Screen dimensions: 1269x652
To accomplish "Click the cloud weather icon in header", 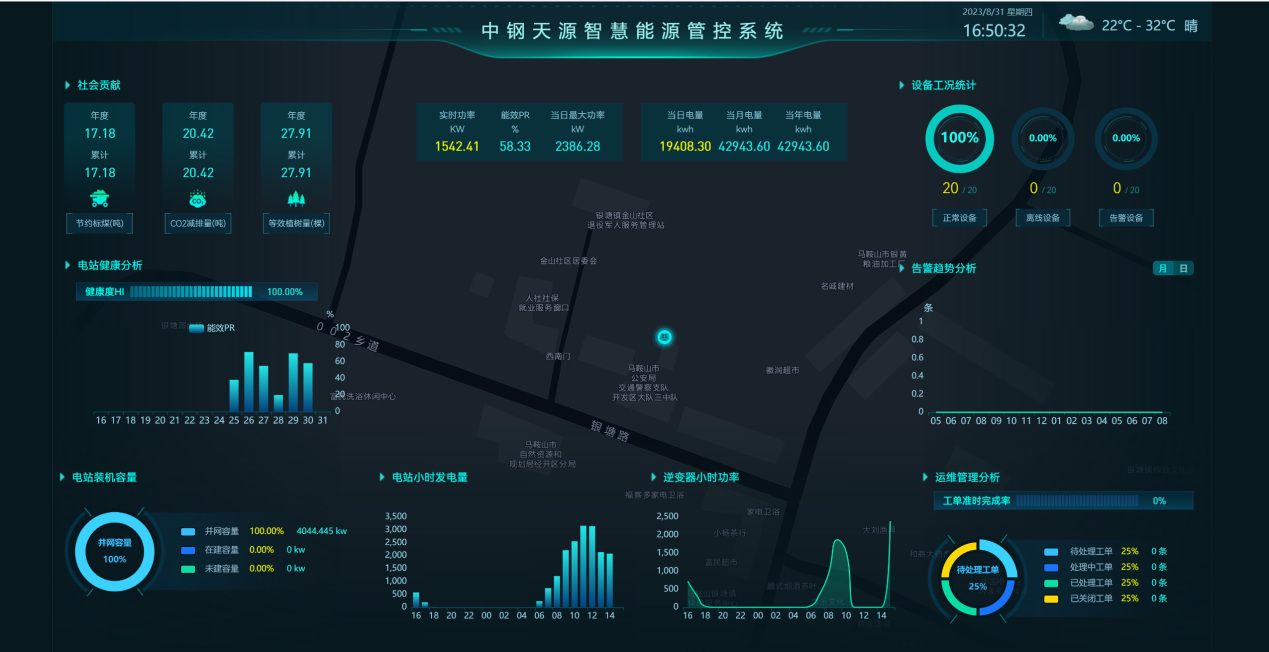I will 1076,23.
